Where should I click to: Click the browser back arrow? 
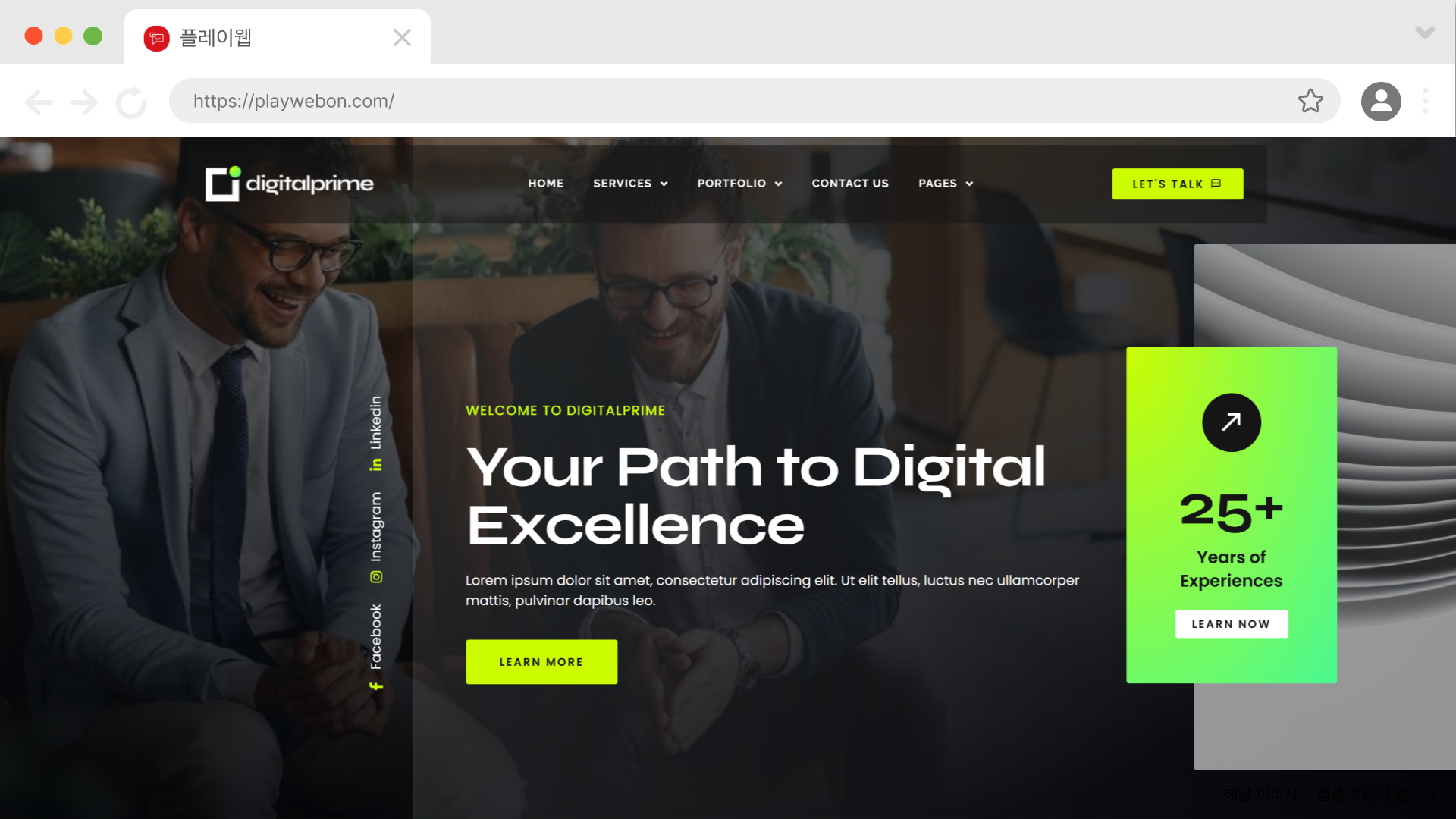tap(39, 102)
